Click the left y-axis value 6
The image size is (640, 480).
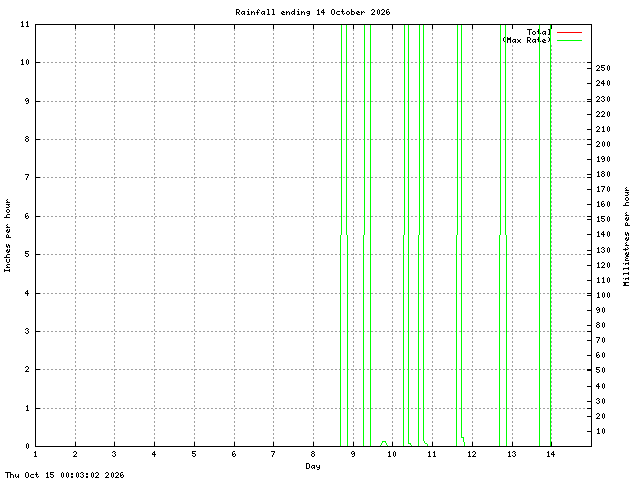click(27, 216)
